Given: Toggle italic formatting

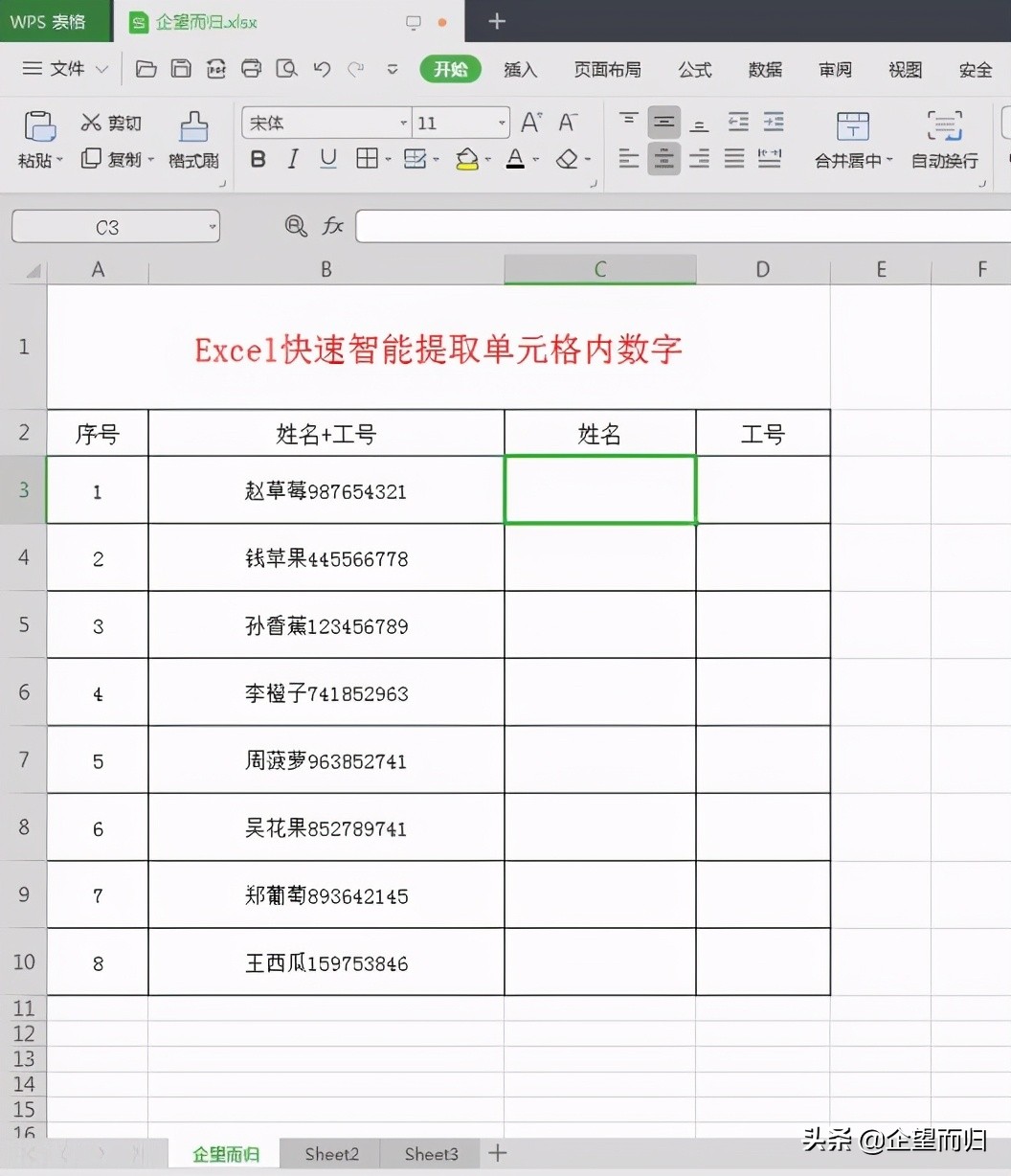Looking at the screenshot, I should (293, 159).
